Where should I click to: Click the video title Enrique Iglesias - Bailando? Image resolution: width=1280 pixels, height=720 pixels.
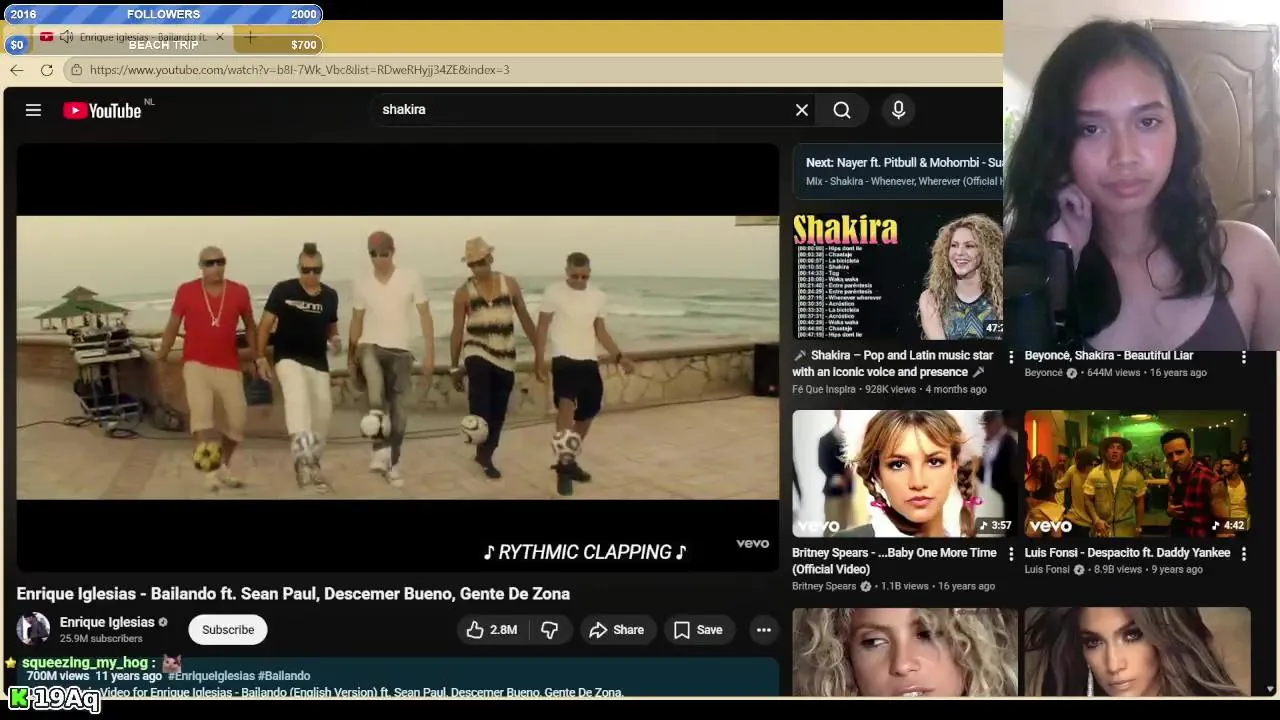pyautogui.click(x=293, y=594)
